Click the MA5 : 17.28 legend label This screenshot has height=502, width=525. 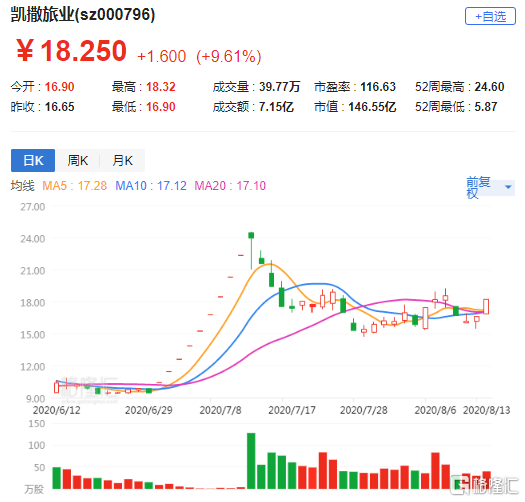coord(74,186)
